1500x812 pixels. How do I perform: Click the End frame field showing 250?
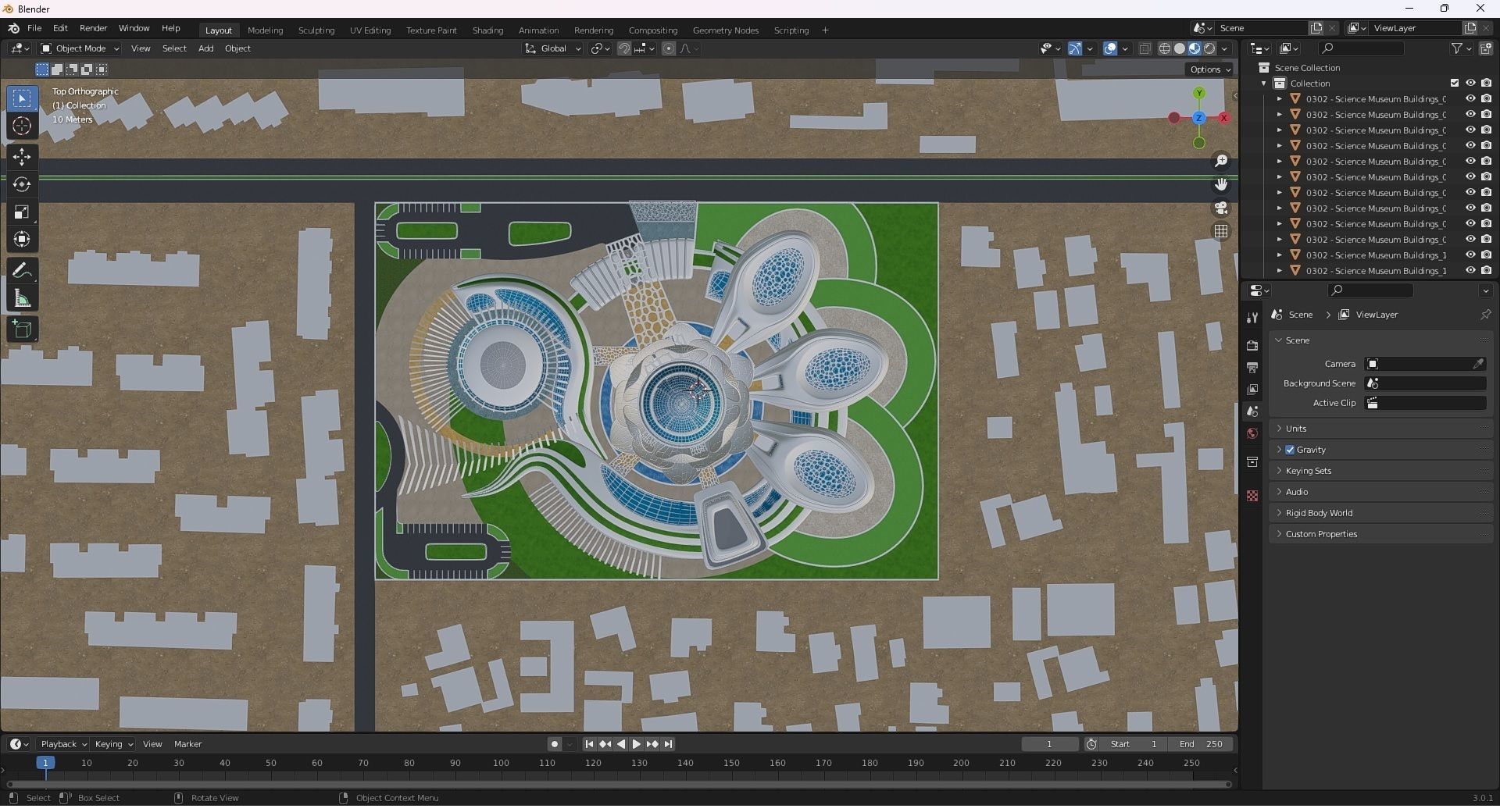(1201, 744)
